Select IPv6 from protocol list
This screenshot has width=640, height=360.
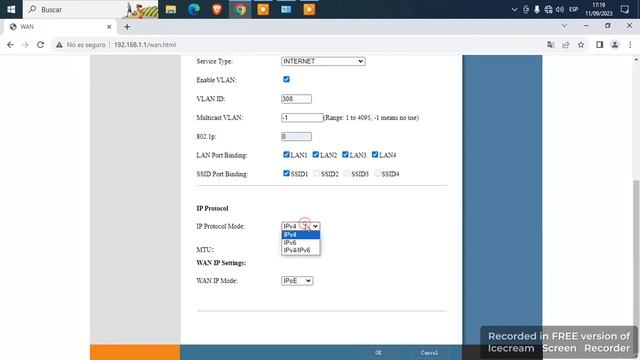(300, 242)
